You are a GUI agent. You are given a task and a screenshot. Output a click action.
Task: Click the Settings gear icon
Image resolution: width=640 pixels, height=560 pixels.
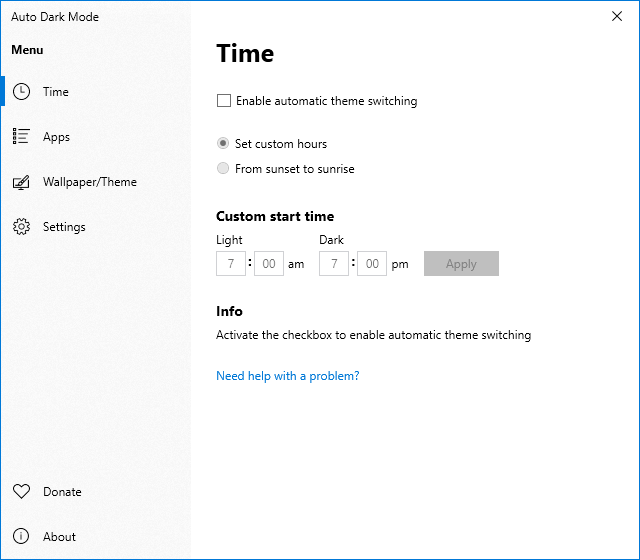tap(21, 227)
